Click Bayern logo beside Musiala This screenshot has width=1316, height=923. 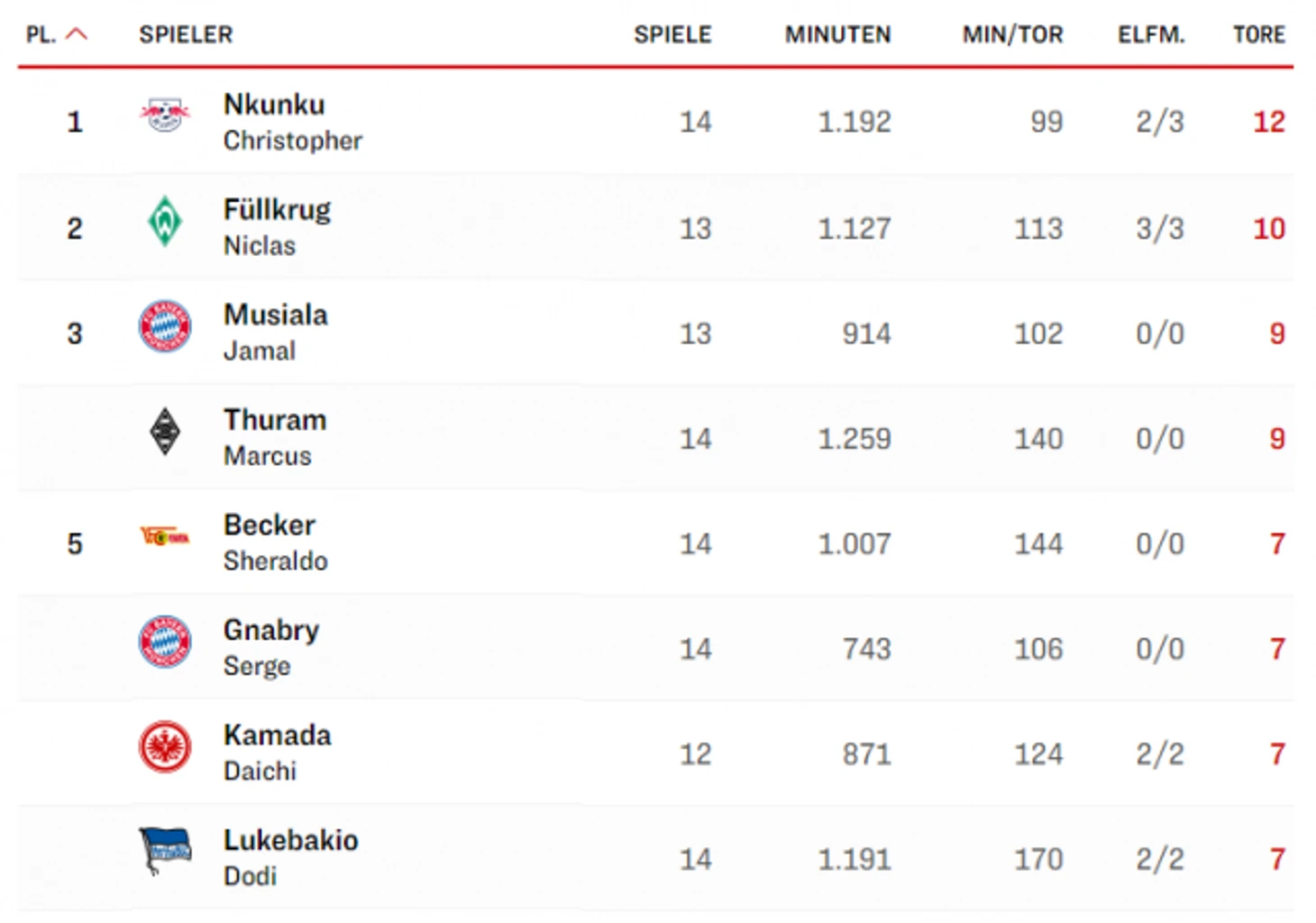pos(165,326)
